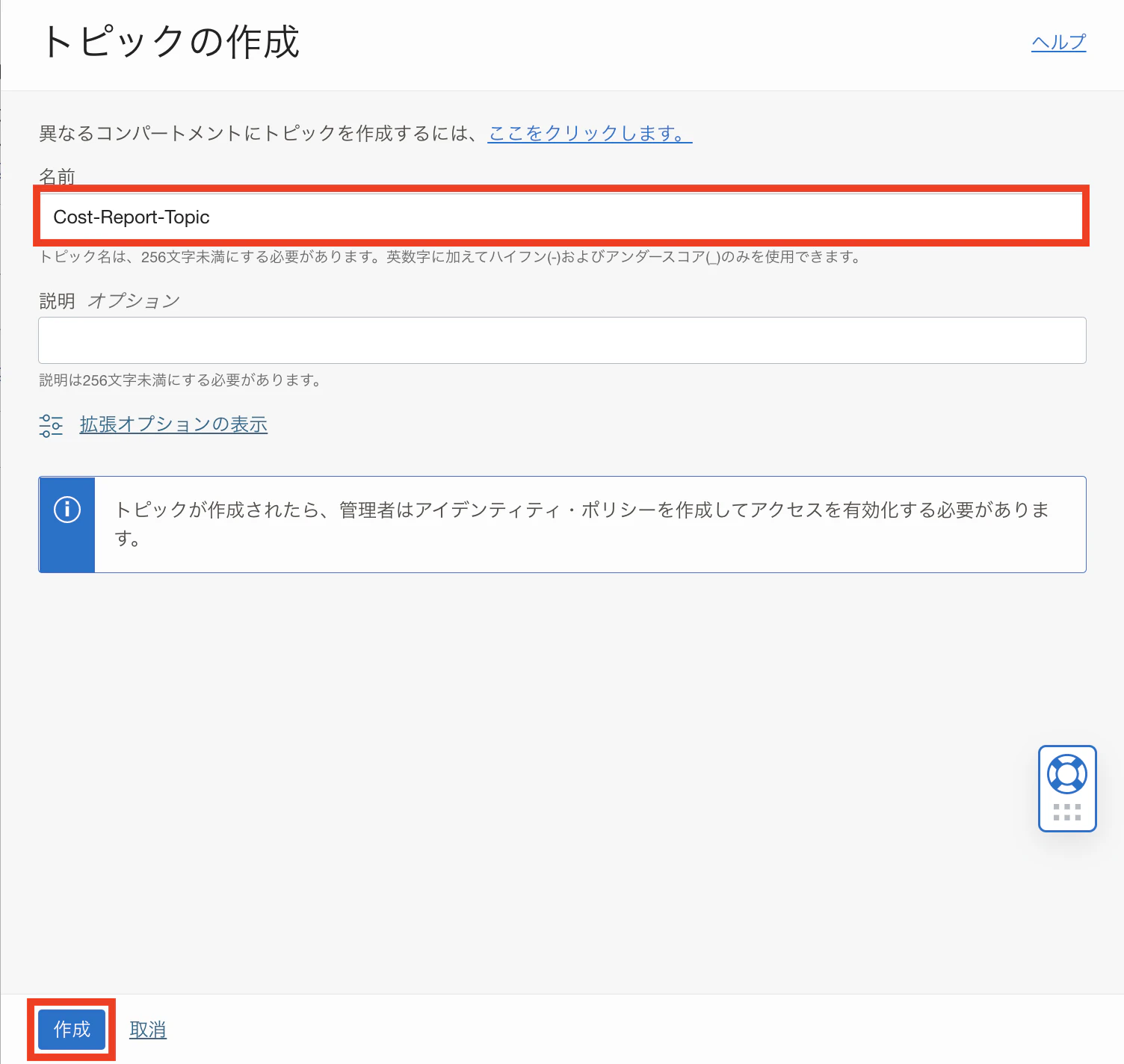Click the dotted grip handle under the lifebuoy
Image resolution: width=1124 pixels, height=1064 pixels.
tap(1067, 812)
